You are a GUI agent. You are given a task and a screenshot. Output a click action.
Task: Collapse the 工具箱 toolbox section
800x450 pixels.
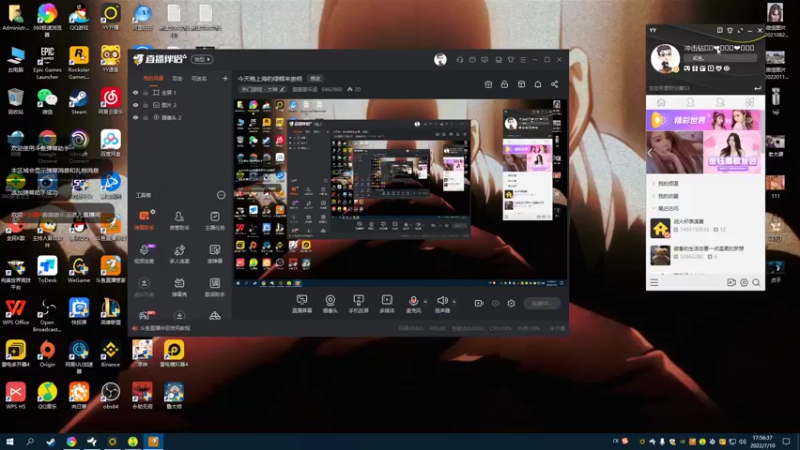pos(221,195)
